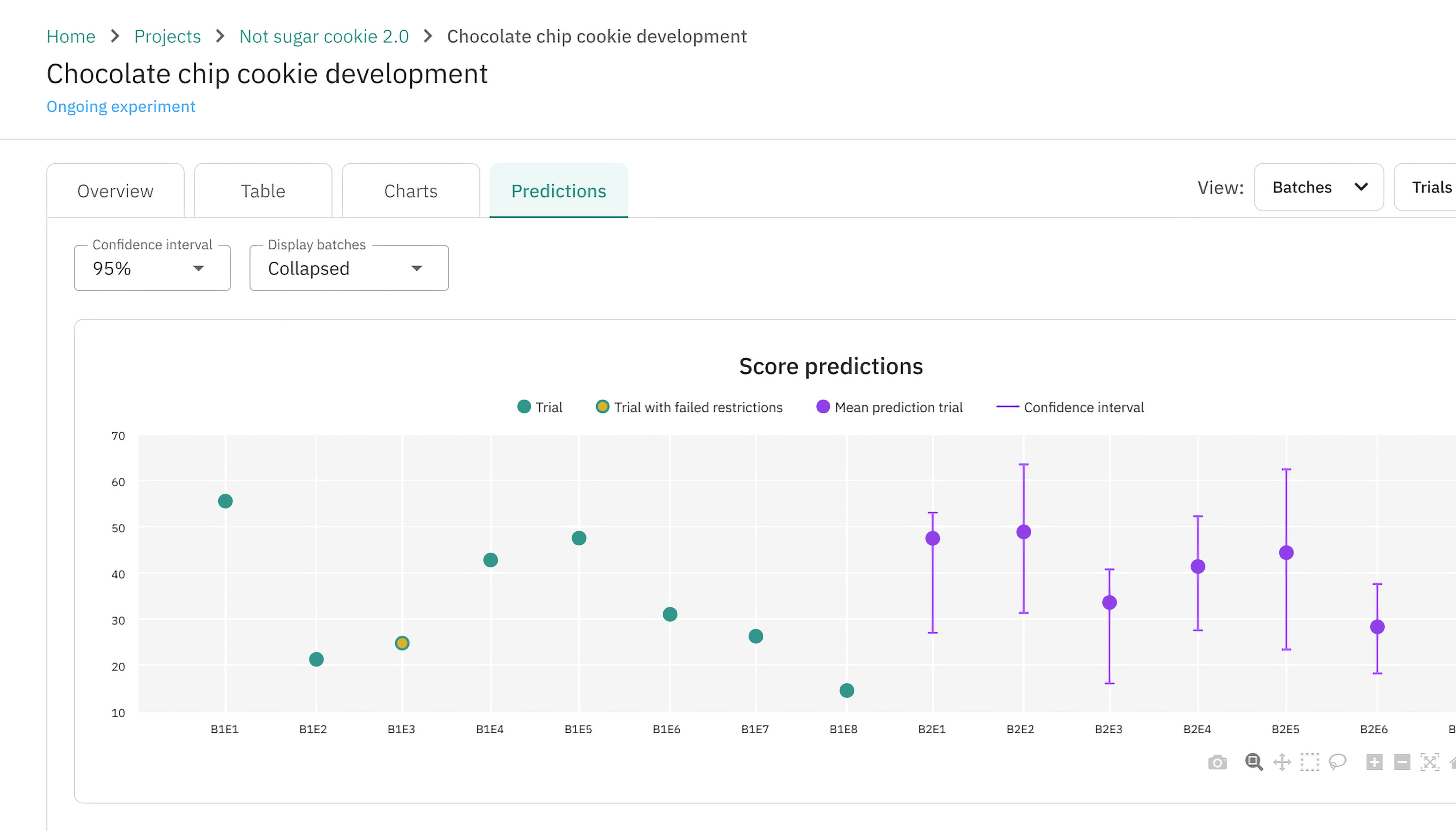Autoscale the chart with crossed-arrows icon
The width and height of the screenshot is (1456, 831).
tap(1430, 762)
